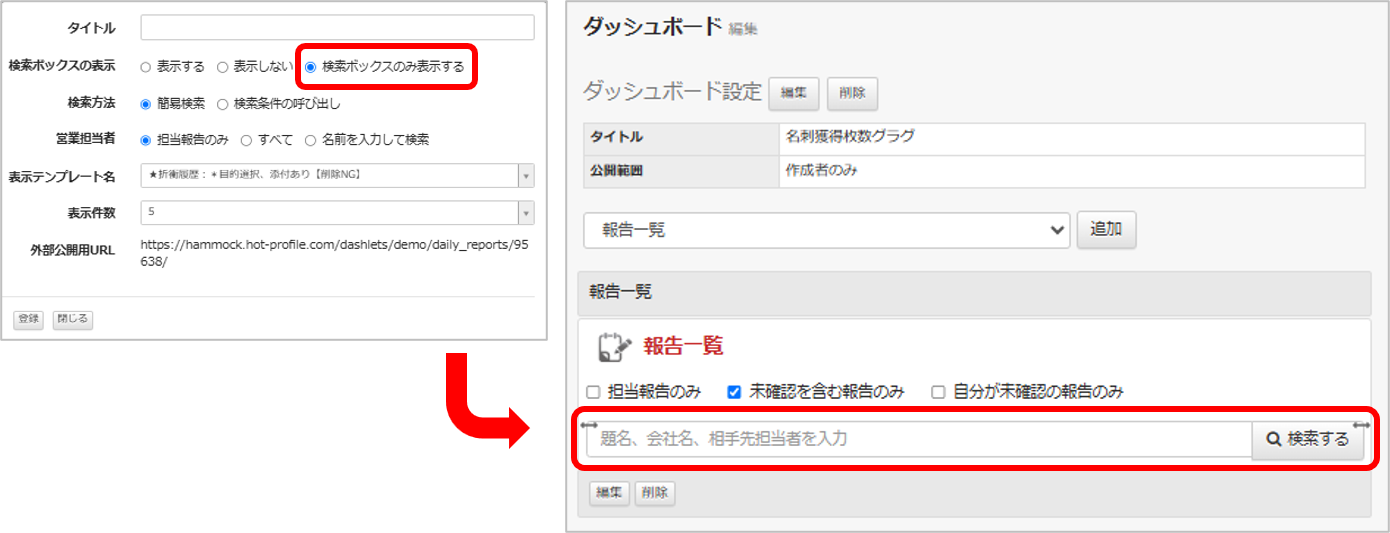Click the 題名、会社名 search input field
Viewport: 1390px width, 533px height.
point(919,439)
